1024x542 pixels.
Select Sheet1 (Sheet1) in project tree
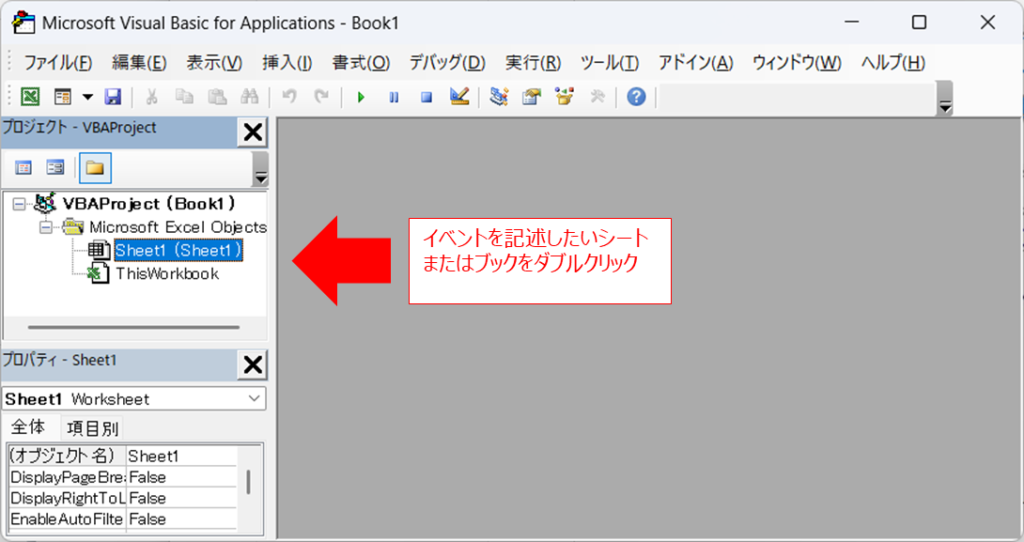point(178,250)
